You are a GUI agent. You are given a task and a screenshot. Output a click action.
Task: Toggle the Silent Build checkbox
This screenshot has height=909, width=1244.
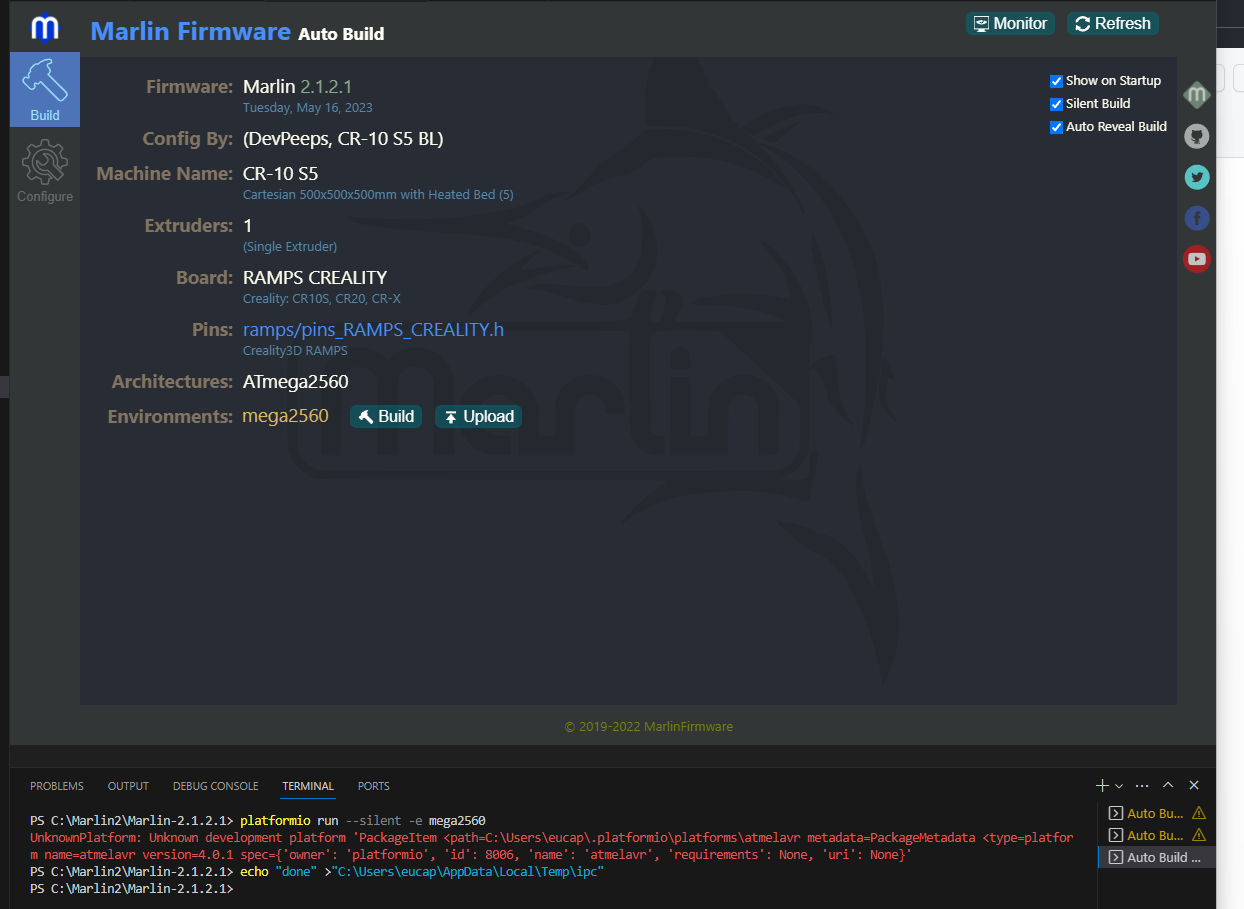pyautogui.click(x=1056, y=104)
